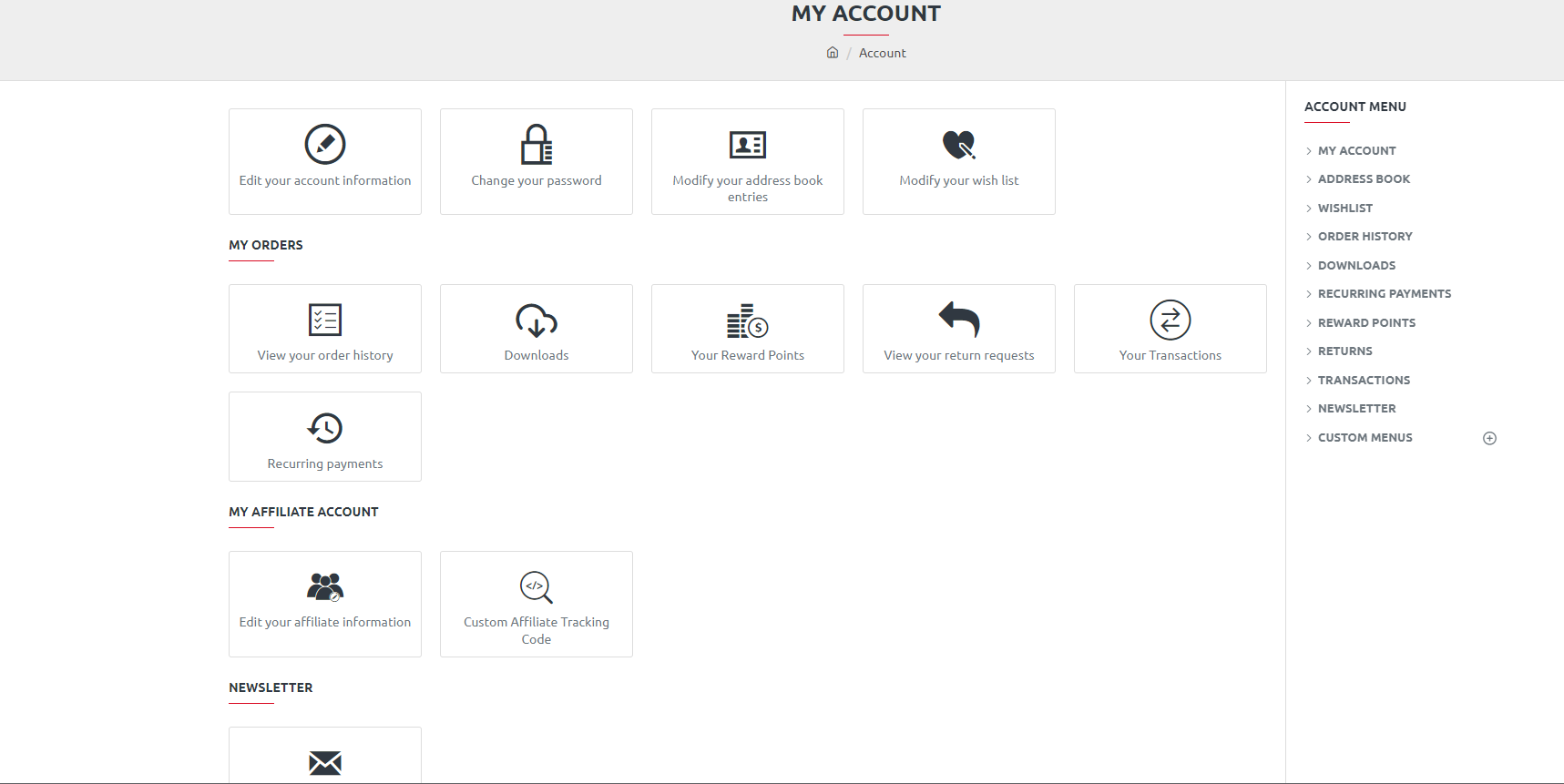Viewport: 1564px width, 784px height.
Task: Click the pencil icon for editing account information
Action: (x=325, y=144)
